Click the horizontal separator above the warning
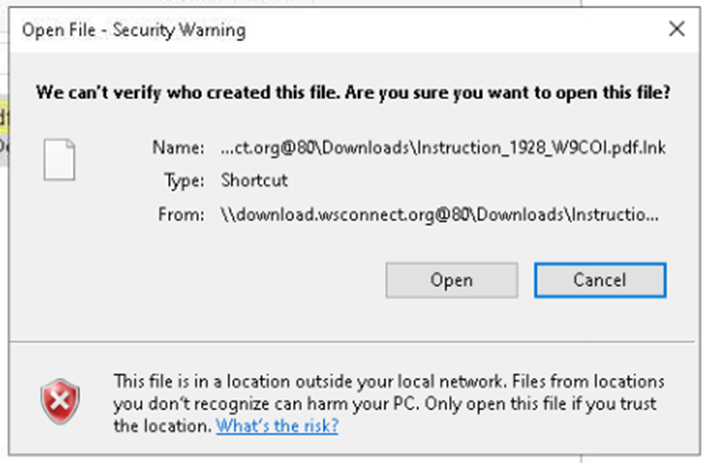This screenshot has height=463, width=709. [x=352, y=342]
